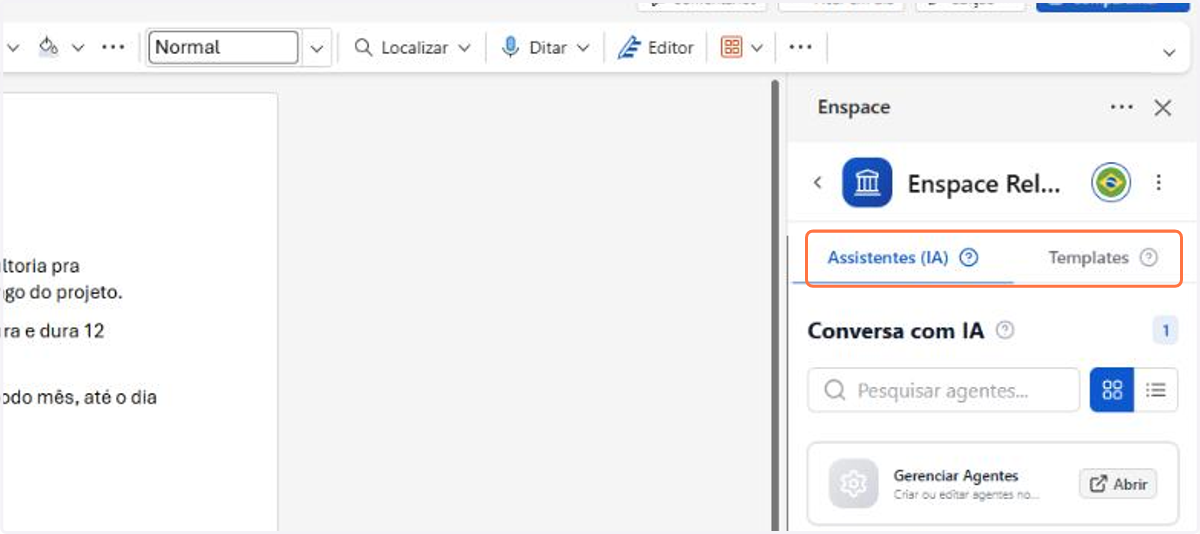Open the Editor tool
1200x534 pixels.
[656, 47]
